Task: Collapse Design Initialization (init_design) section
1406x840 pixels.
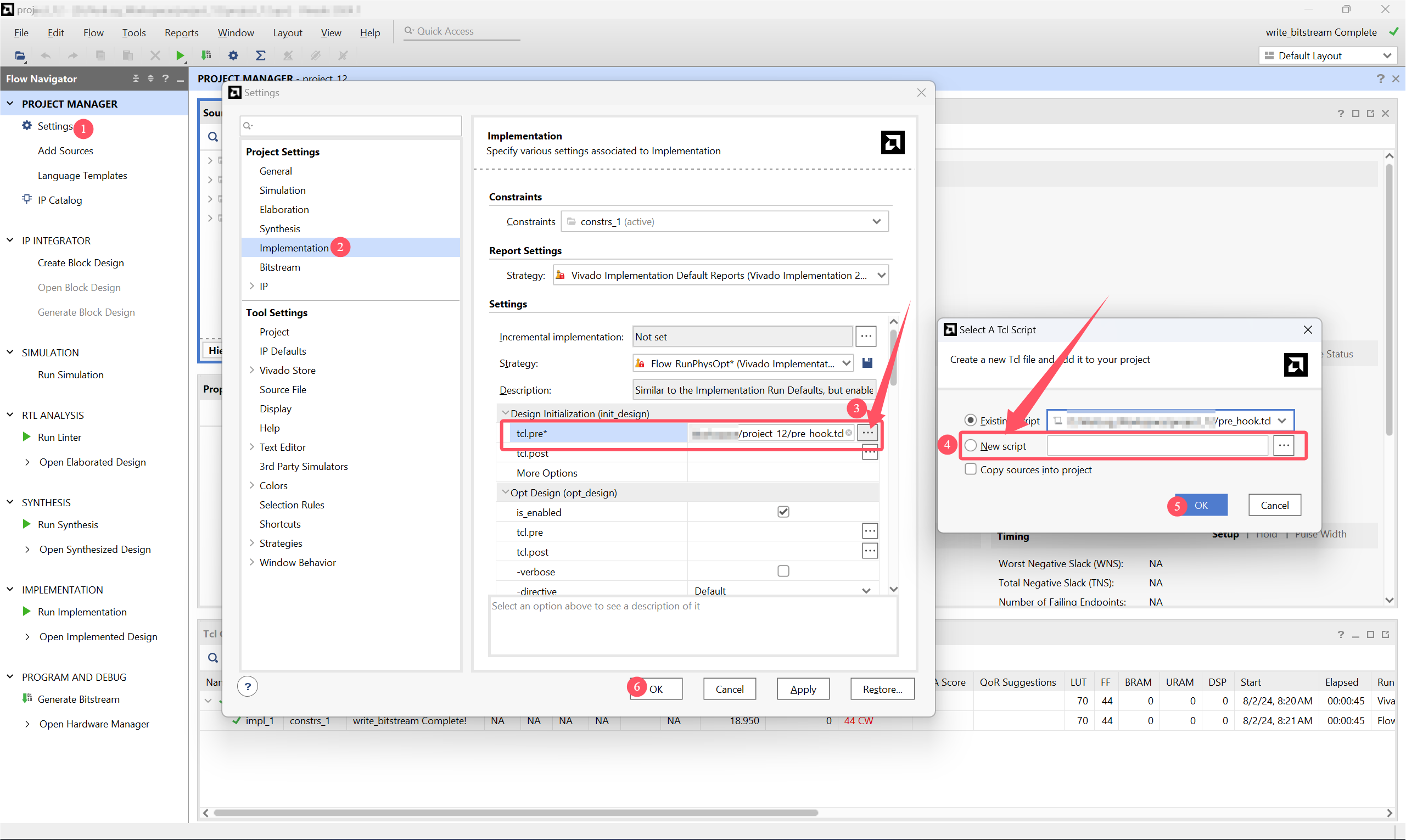Action: click(505, 413)
